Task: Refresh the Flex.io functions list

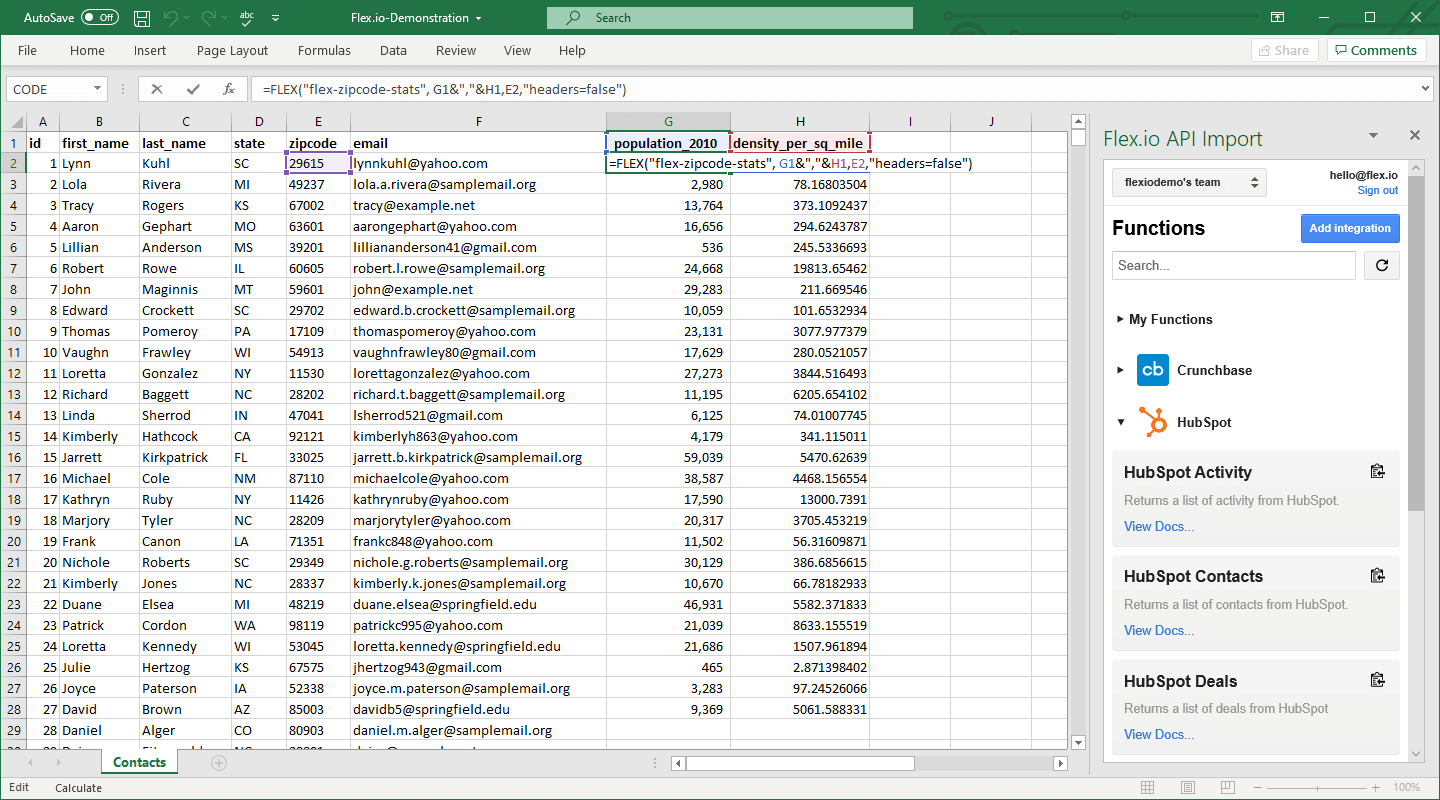Action: (1382, 265)
